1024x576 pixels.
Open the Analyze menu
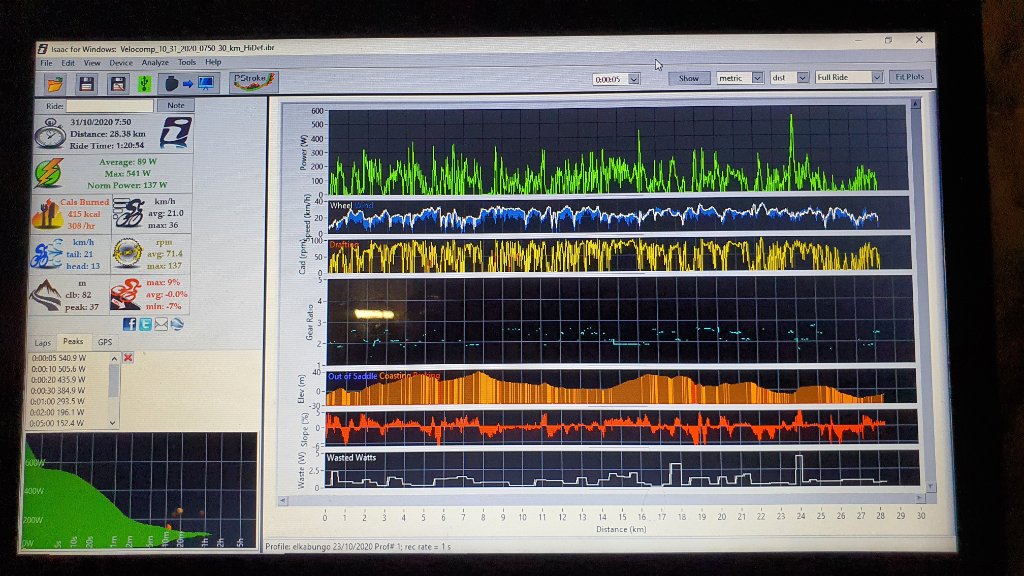click(x=155, y=62)
